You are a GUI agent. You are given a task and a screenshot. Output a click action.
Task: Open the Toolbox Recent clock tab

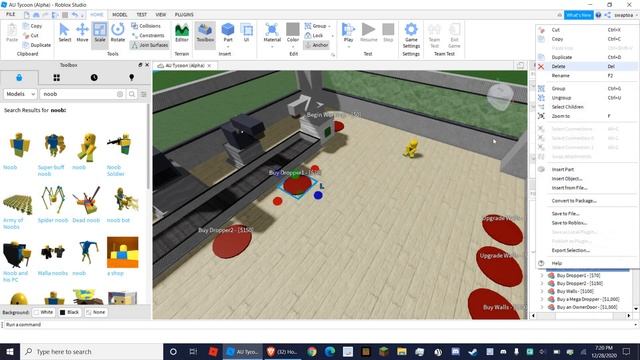pyautogui.click(x=94, y=78)
